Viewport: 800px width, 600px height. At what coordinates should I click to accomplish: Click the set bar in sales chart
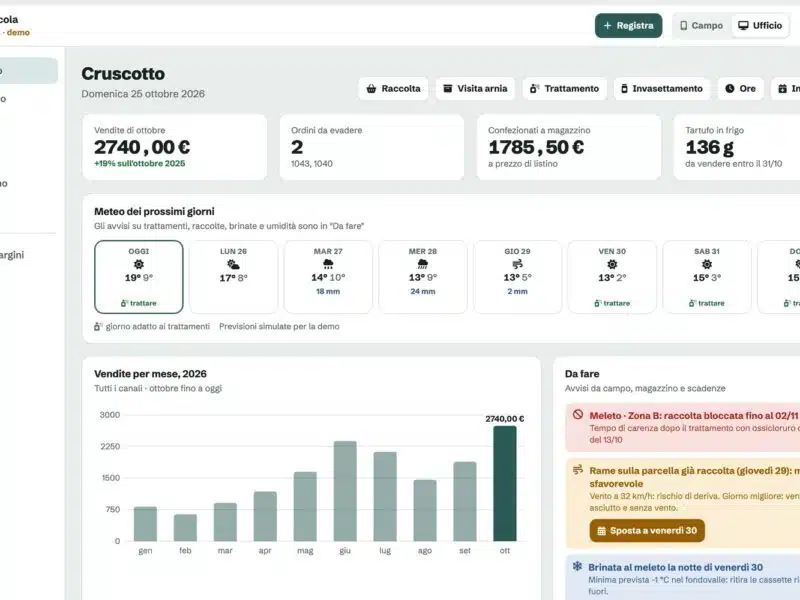click(465, 502)
